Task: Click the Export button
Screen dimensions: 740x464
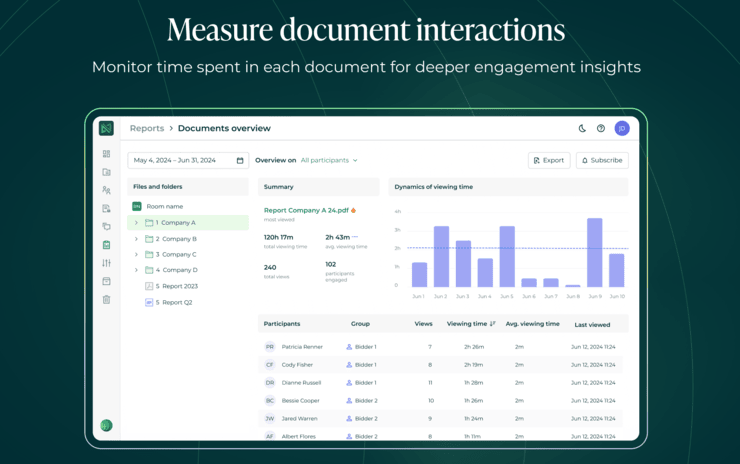Action: (549, 160)
